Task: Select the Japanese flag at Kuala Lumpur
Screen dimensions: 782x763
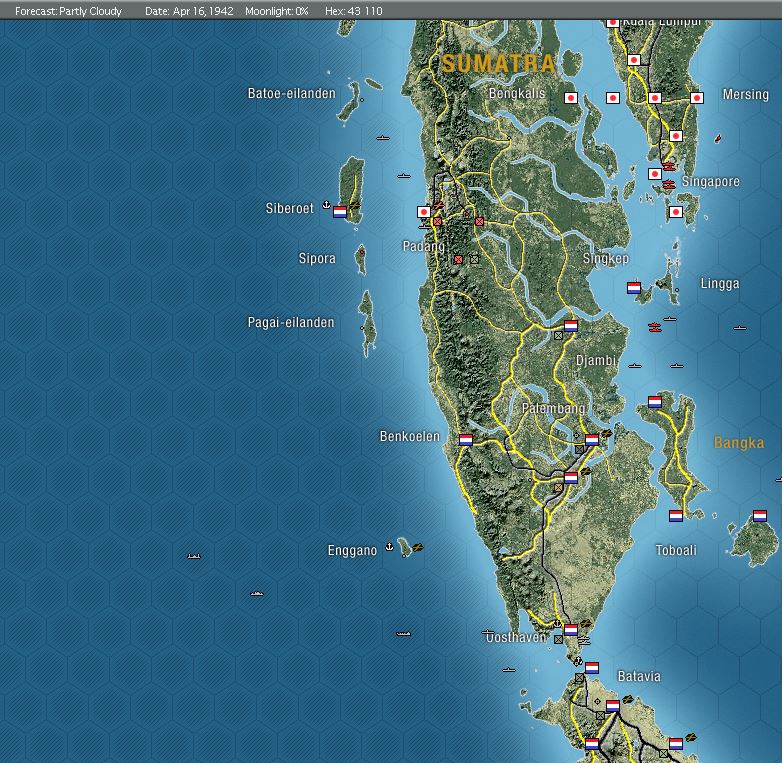Action: (612, 23)
